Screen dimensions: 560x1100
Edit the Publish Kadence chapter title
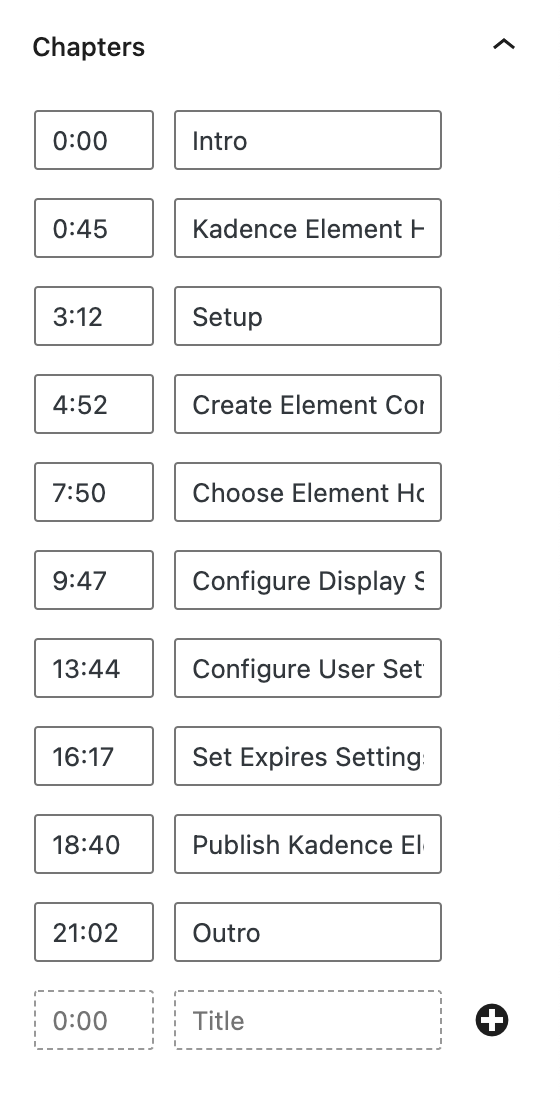308,845
